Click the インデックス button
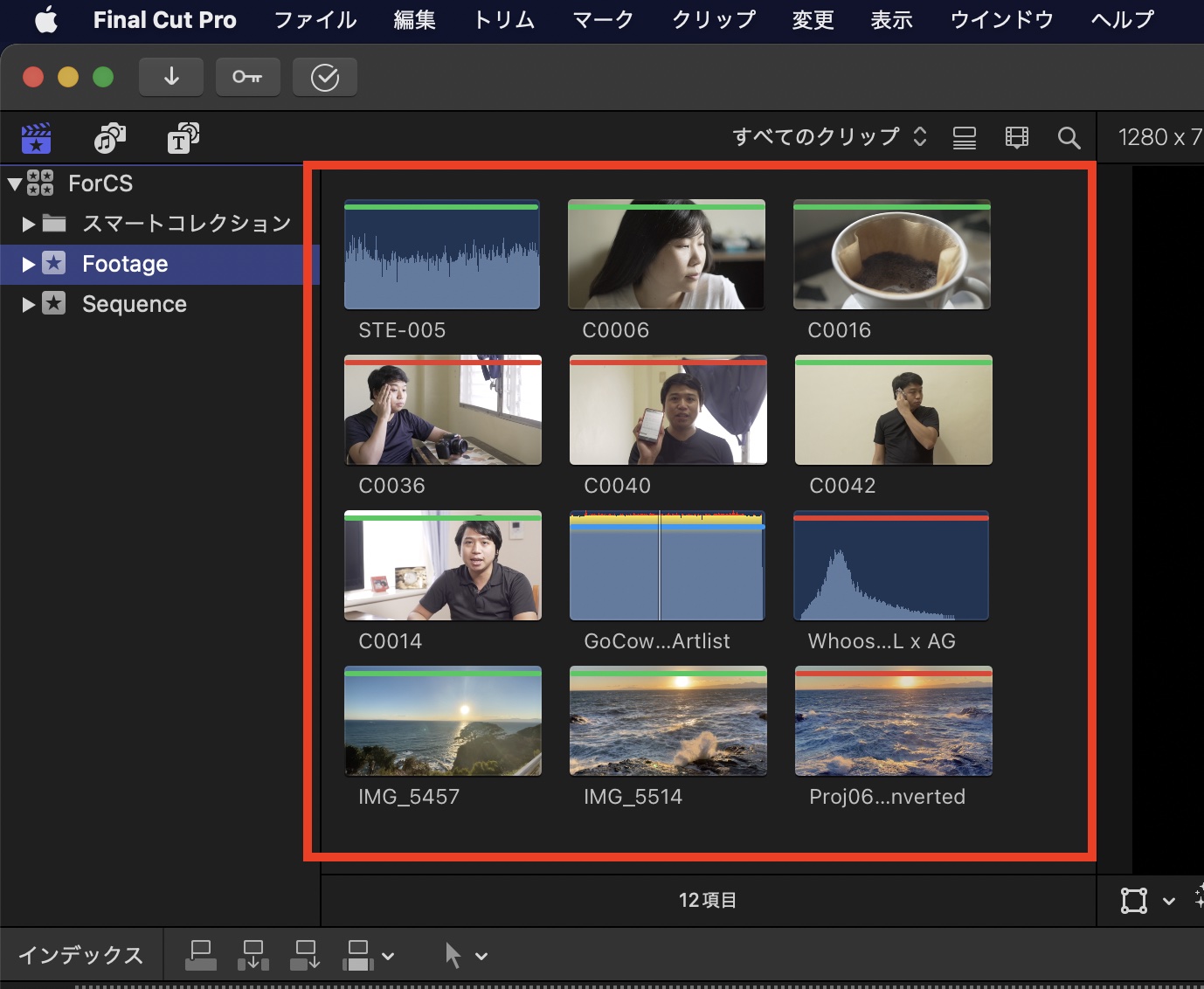Image resolution: width=1204 pixels, height=989 pixels. pos(80,955)
